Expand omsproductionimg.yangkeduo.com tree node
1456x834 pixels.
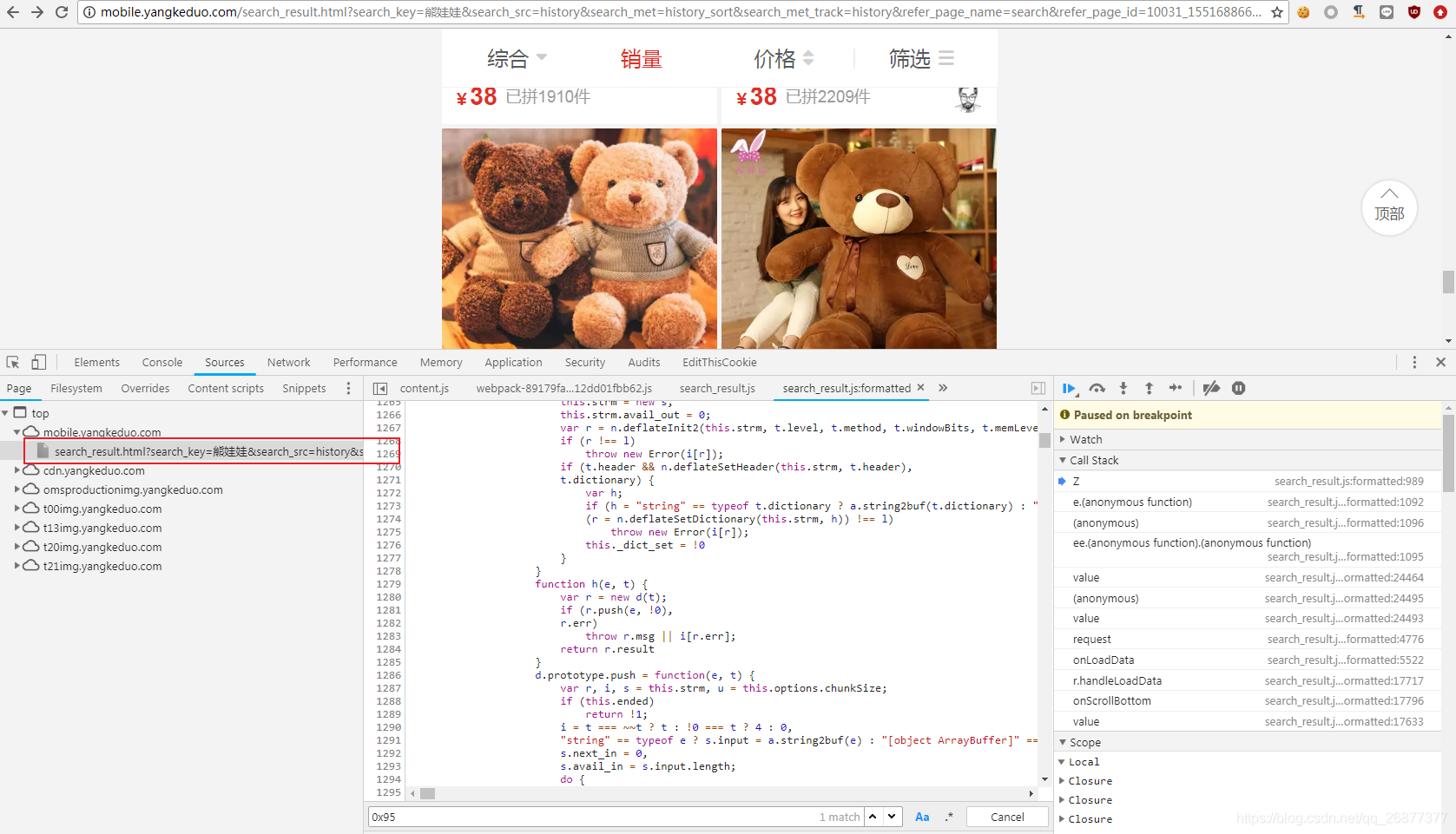click(x=17, y=489)
